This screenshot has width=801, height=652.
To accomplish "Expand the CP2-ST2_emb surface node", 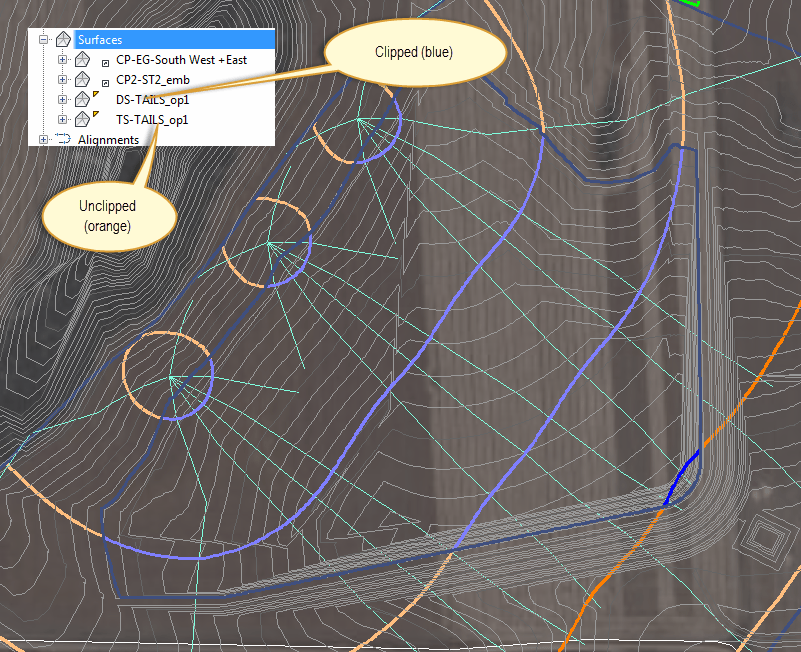I will (62, 79).
